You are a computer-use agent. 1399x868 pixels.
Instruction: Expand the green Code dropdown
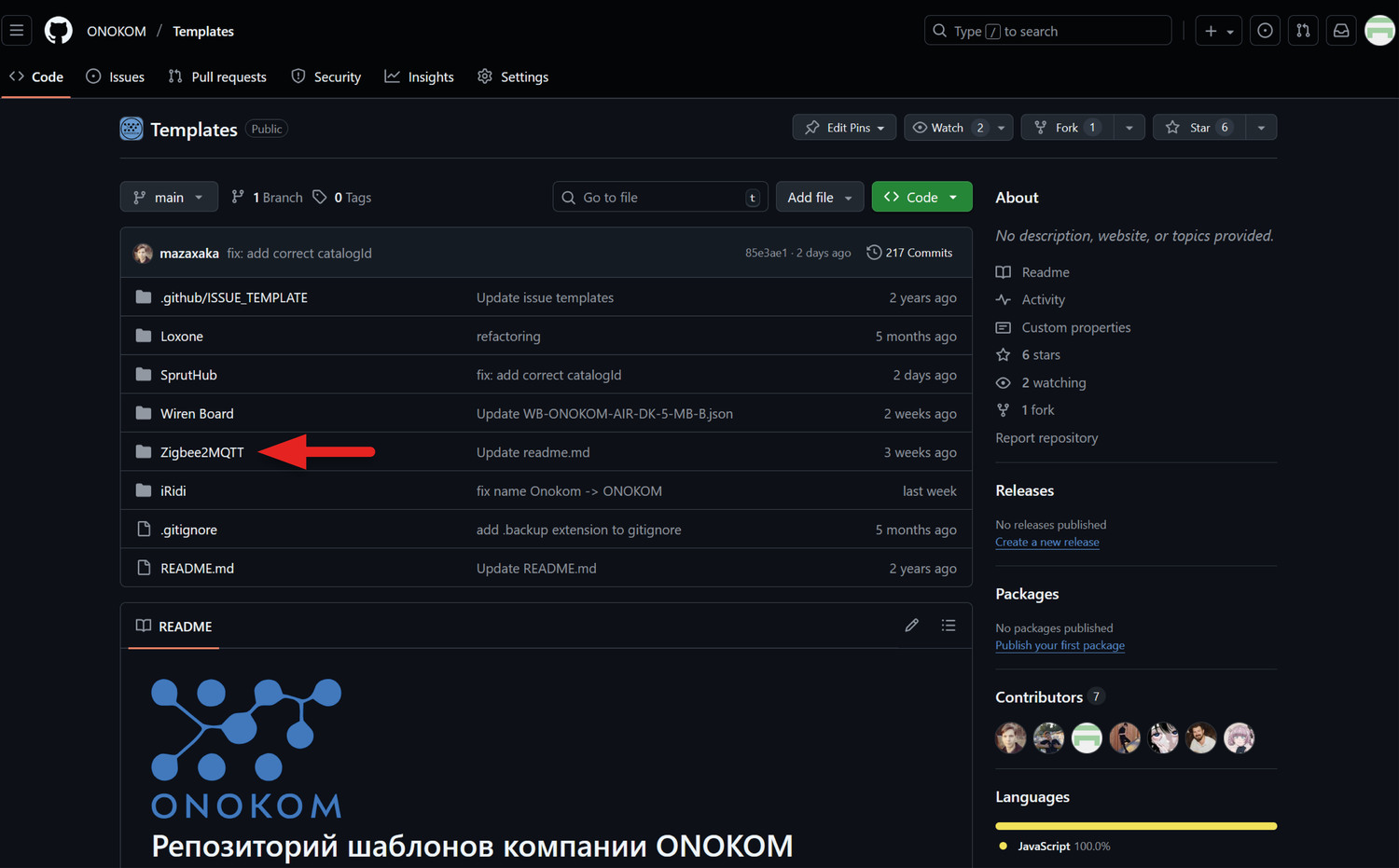click(x=921, y=197)
